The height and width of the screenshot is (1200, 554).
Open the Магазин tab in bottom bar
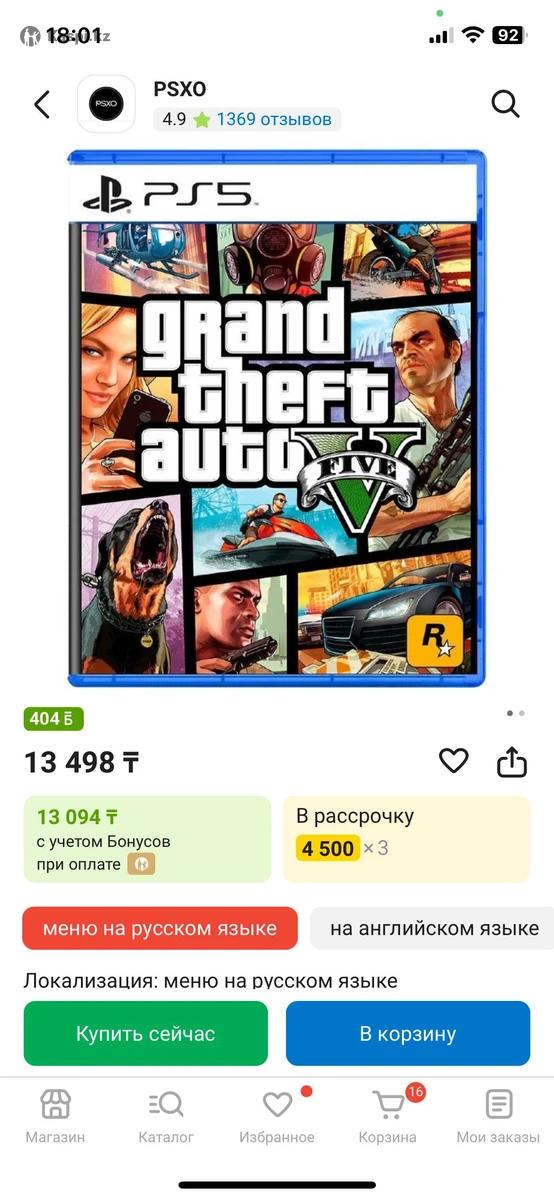55,1117
